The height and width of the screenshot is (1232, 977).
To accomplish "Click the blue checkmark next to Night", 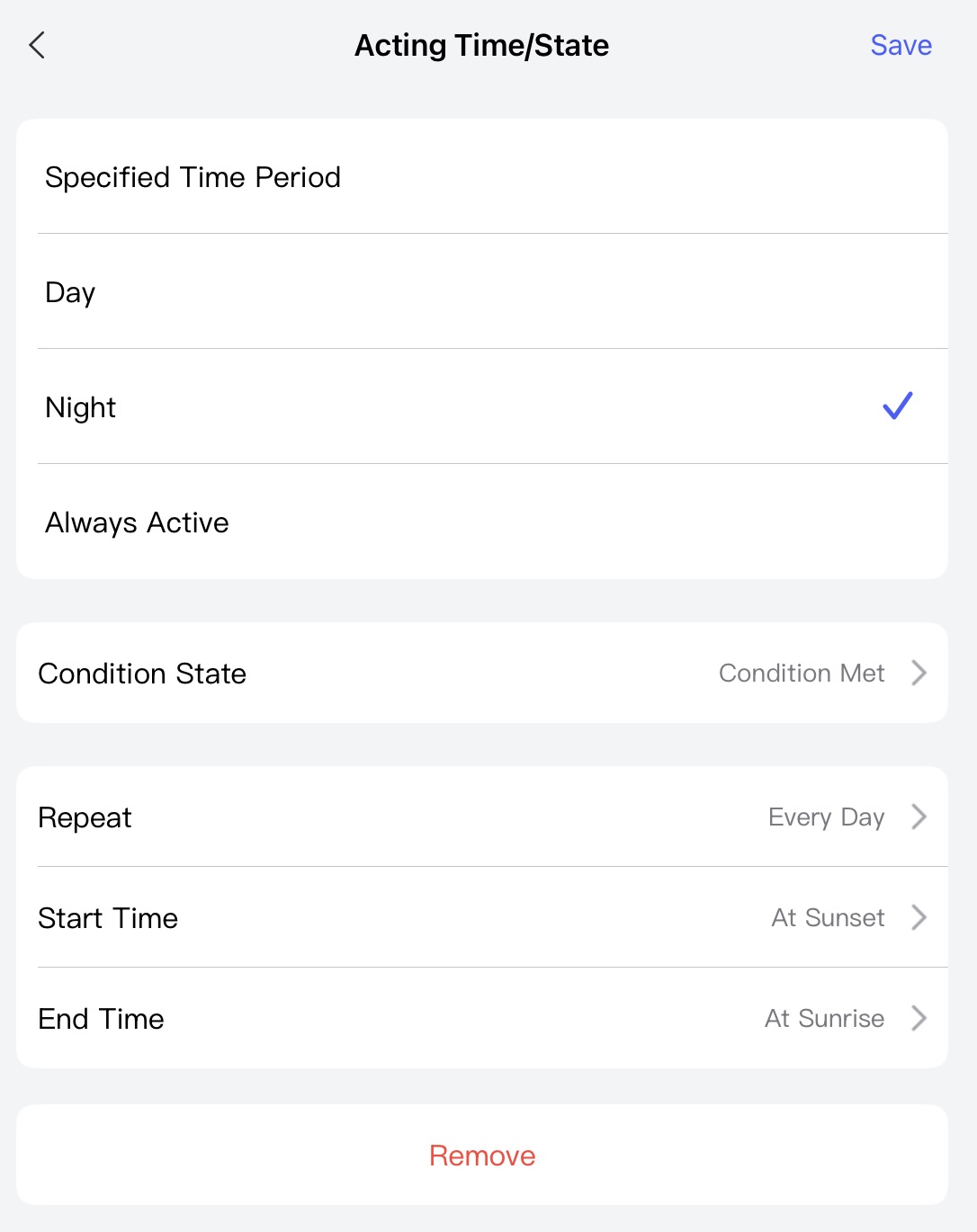I will (897, 406).
